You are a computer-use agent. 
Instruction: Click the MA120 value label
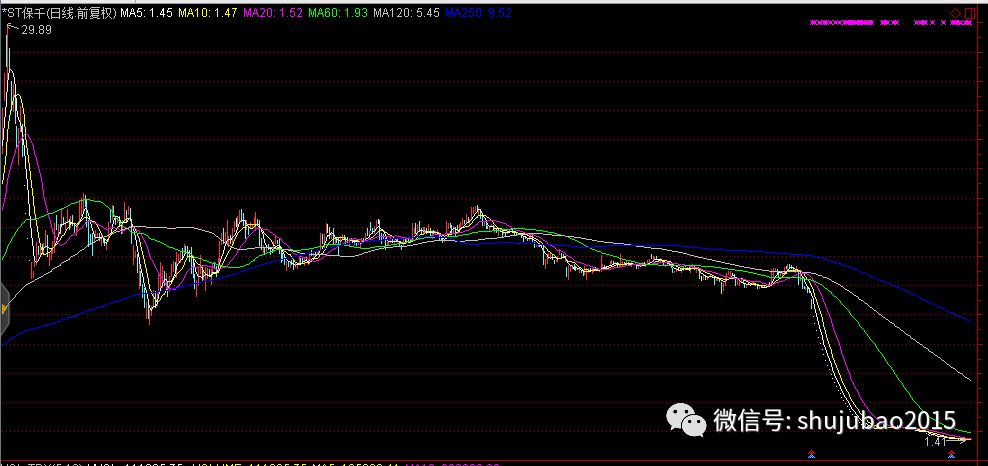coord(406,13)
